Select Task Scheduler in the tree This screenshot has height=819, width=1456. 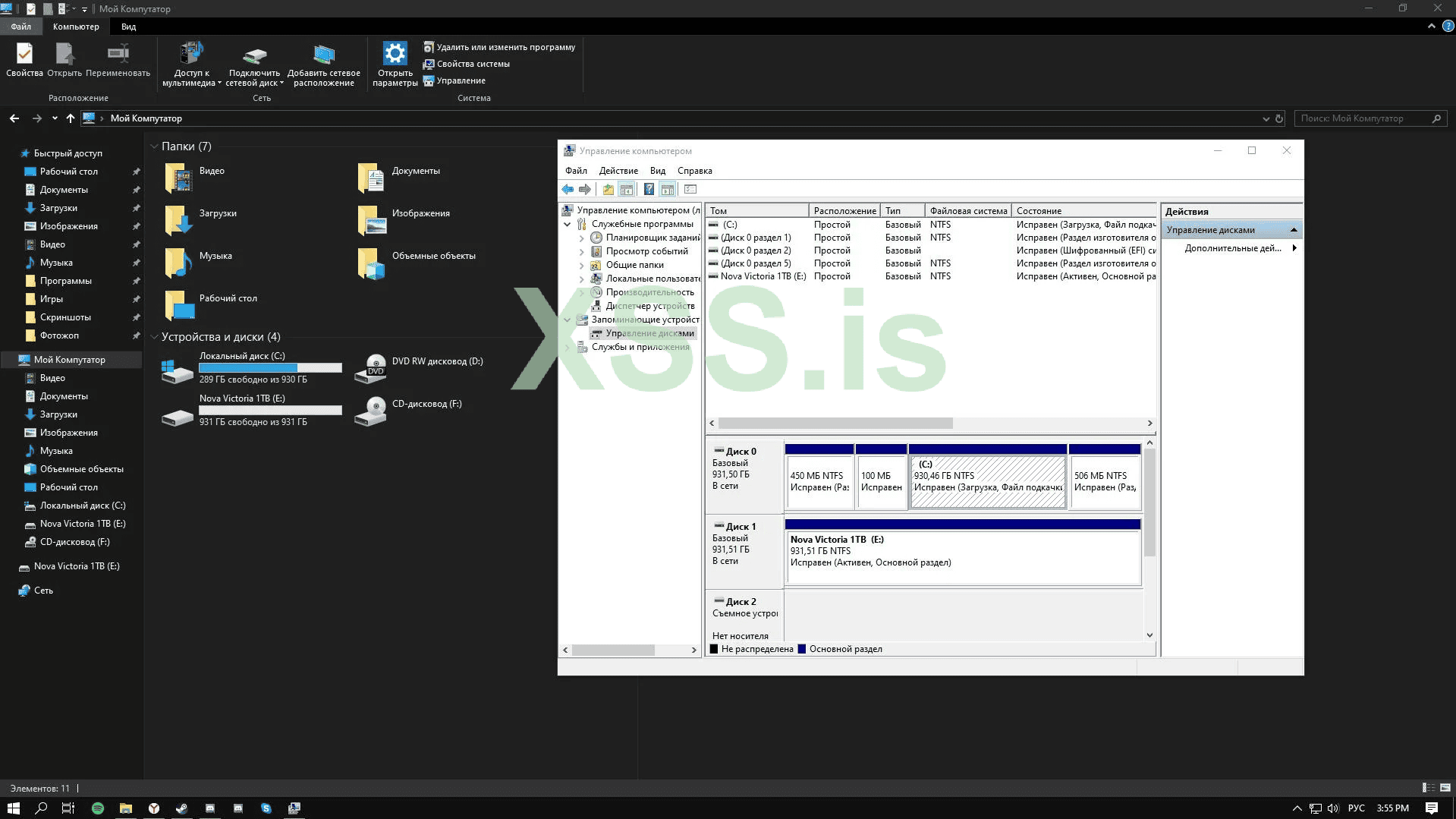click(x=652, y=238)
